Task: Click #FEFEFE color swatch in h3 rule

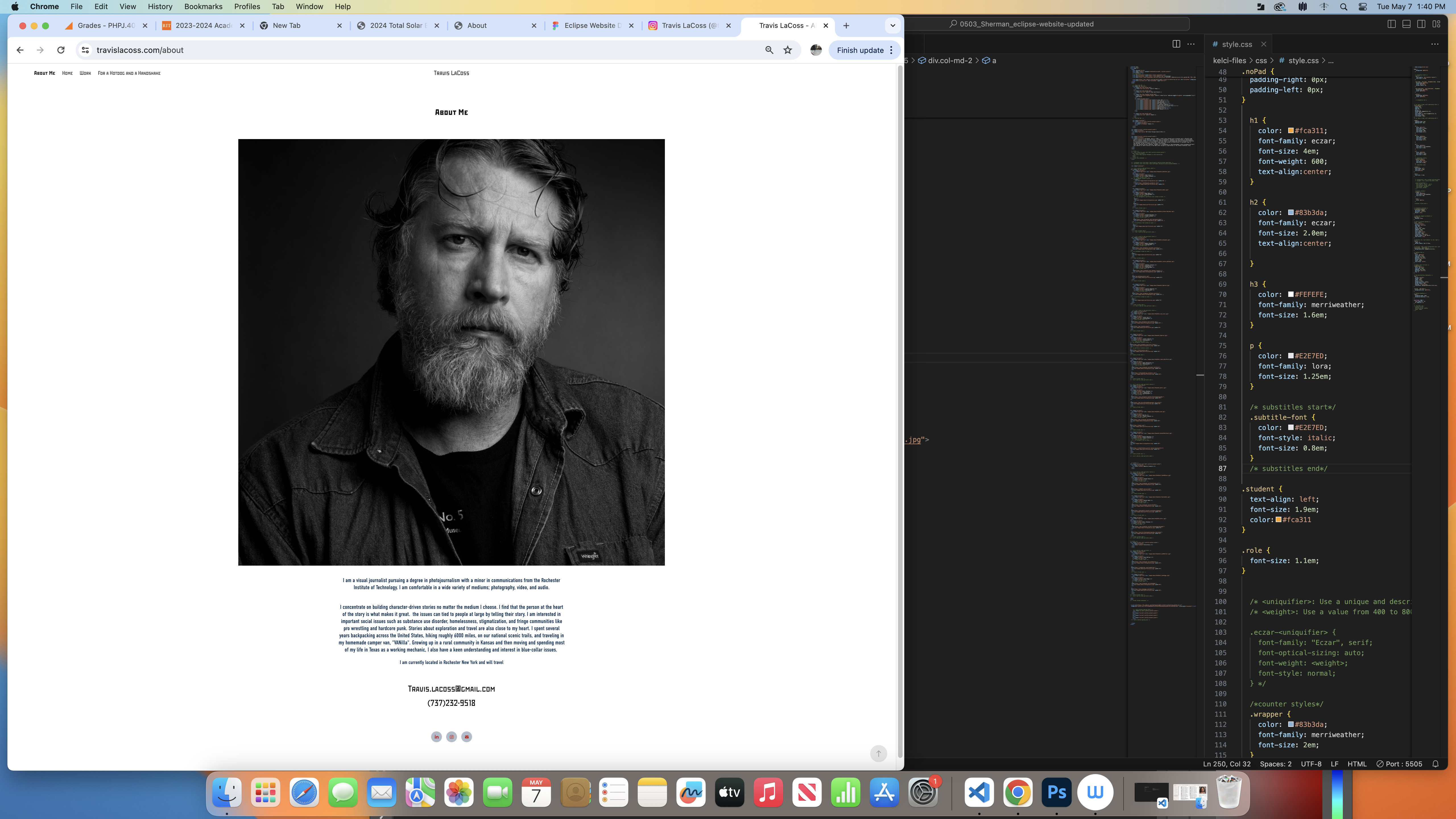Action: 1291,295
